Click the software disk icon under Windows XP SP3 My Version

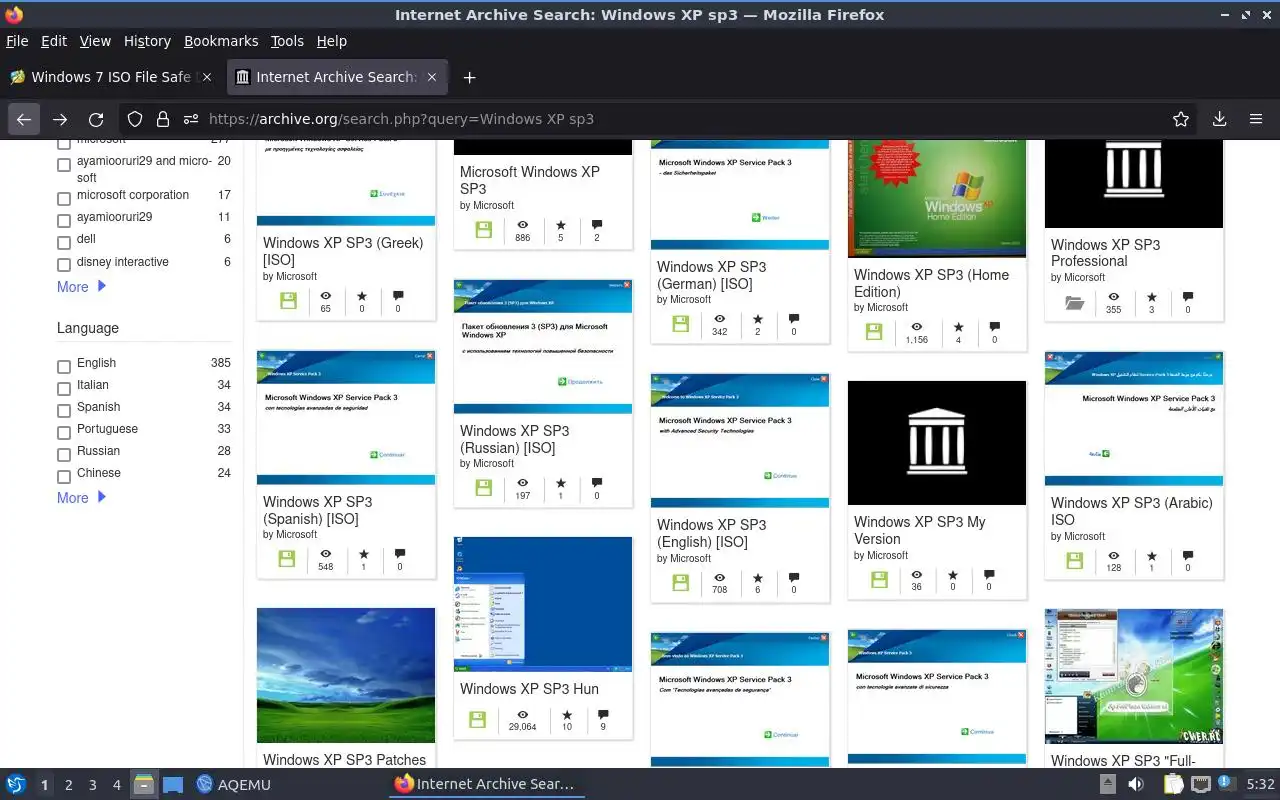click(878, 579)
